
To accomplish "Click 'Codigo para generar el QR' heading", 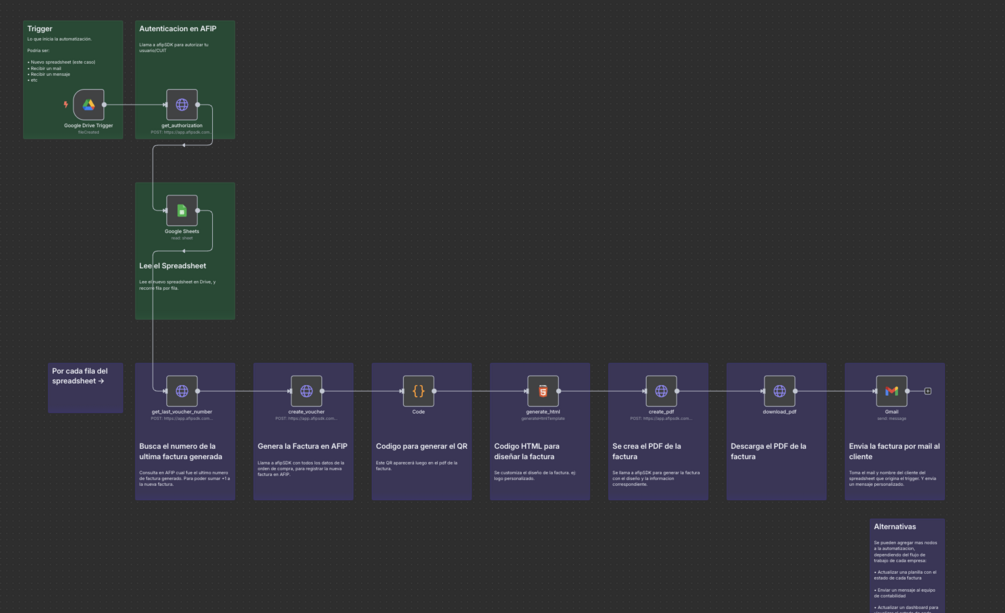I will click(x=421, y=446).
